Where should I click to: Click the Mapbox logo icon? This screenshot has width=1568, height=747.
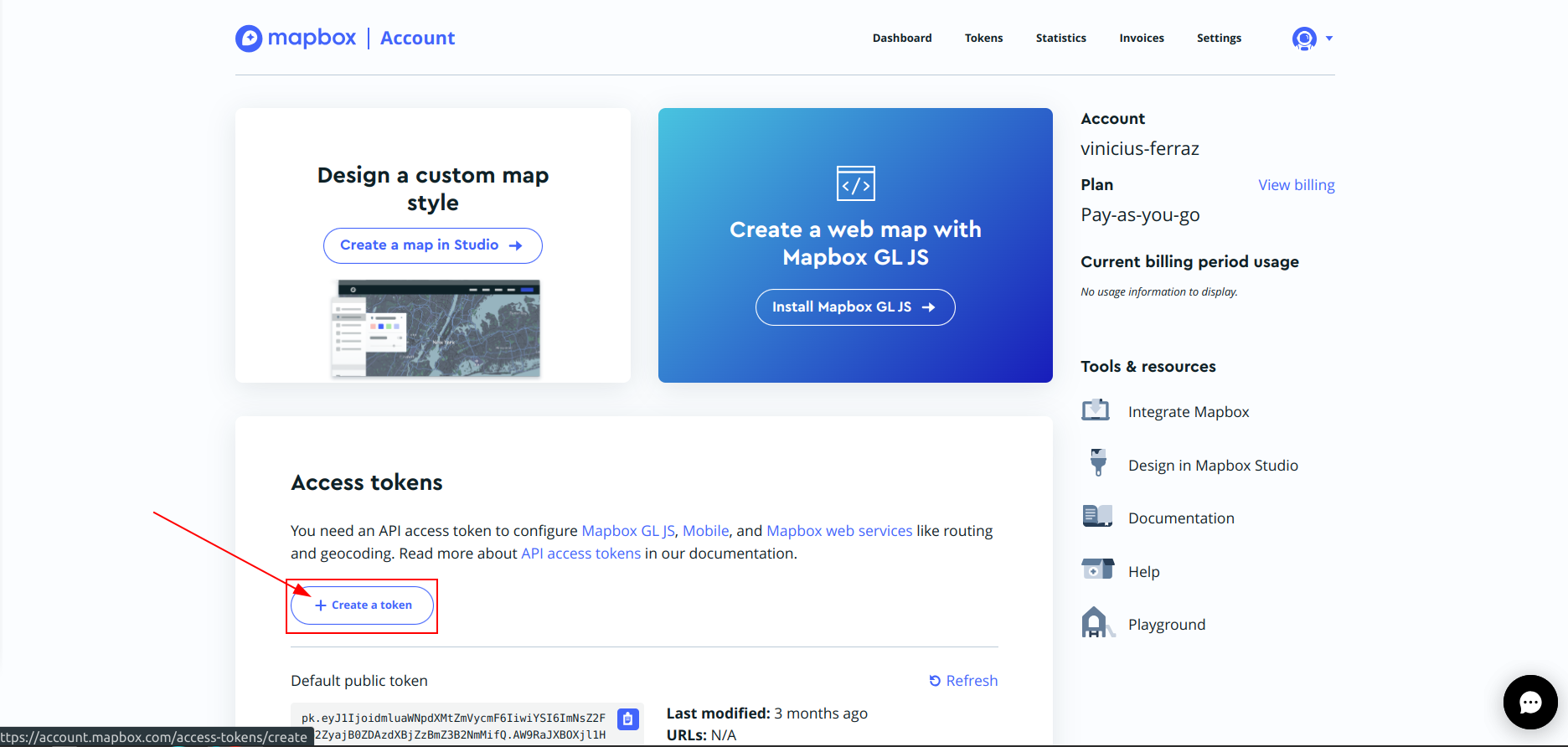(x=249, y=39)
